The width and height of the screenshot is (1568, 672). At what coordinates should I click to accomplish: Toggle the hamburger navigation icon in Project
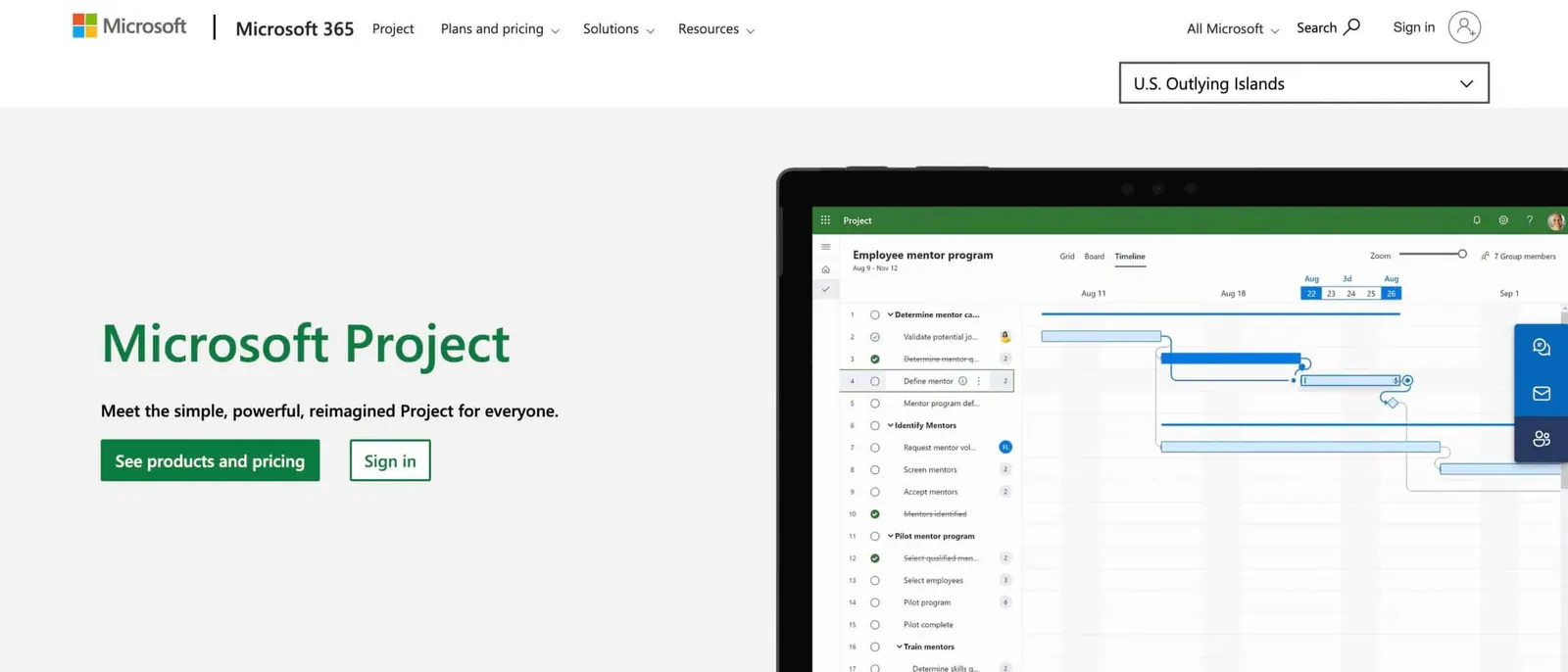point(825,247)
